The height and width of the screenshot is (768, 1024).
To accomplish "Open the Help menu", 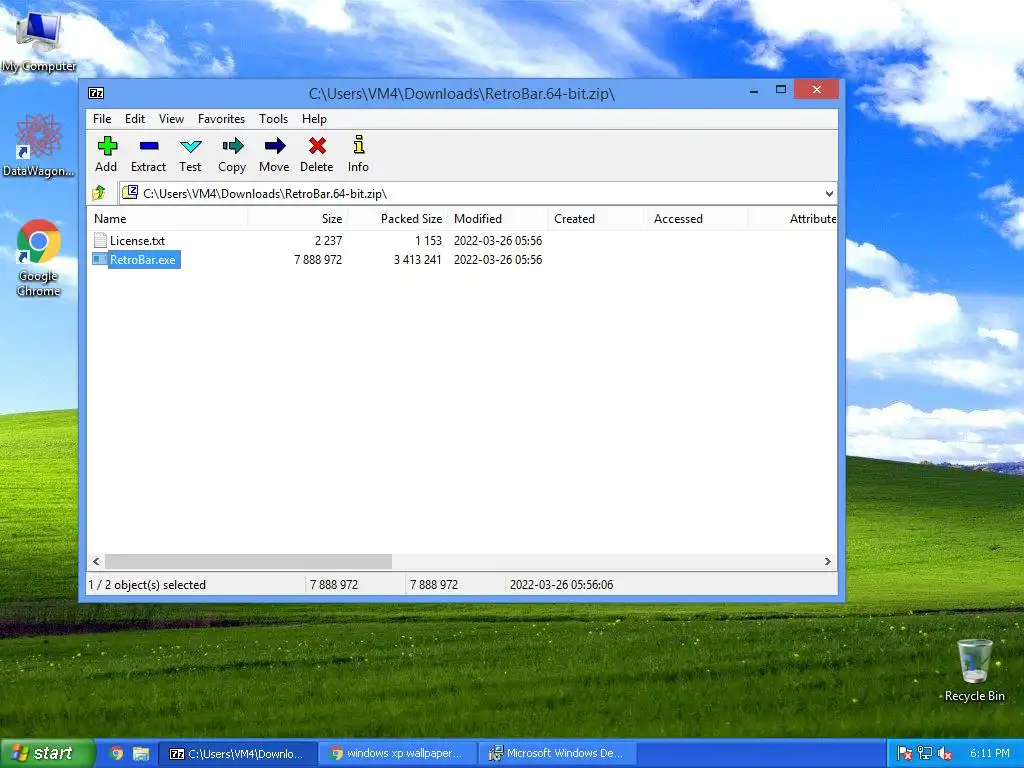I will 314,119.
